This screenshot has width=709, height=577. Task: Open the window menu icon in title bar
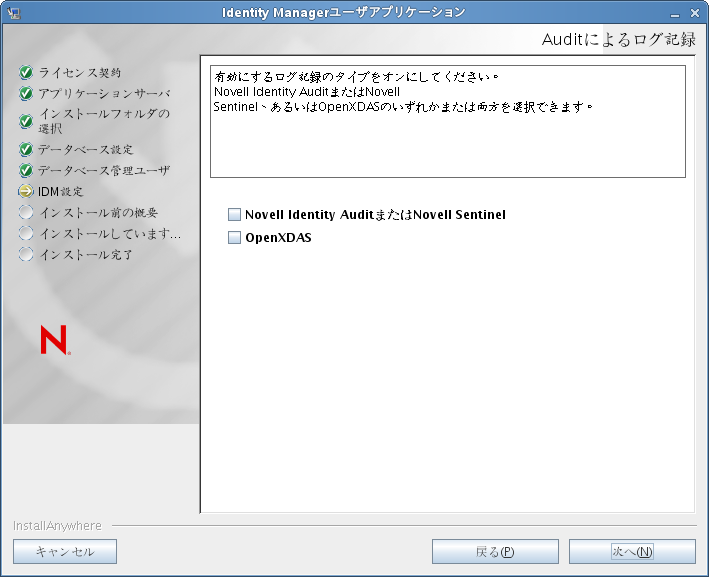14,13
